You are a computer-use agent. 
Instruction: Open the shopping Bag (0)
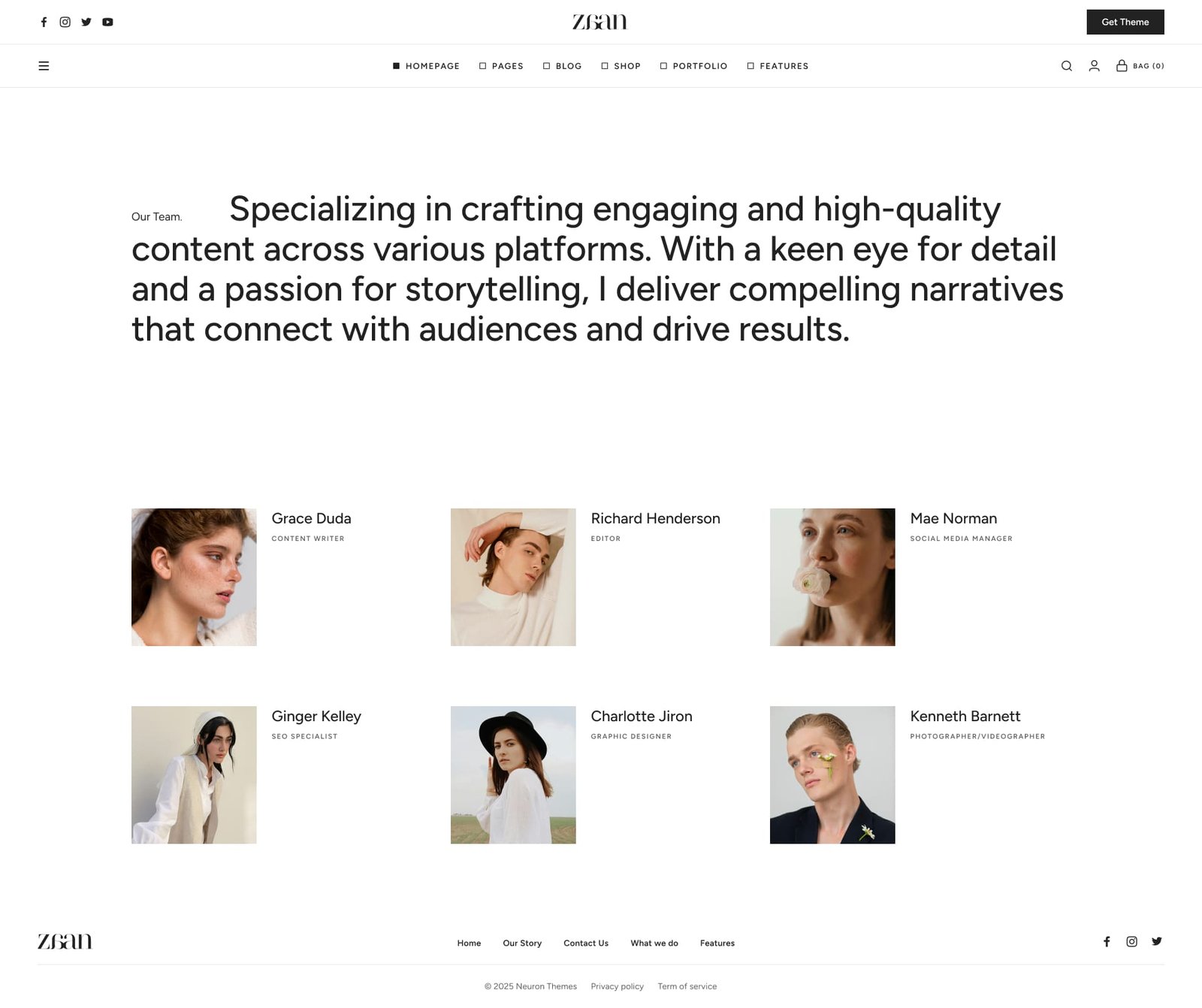tap(1140, 66)
